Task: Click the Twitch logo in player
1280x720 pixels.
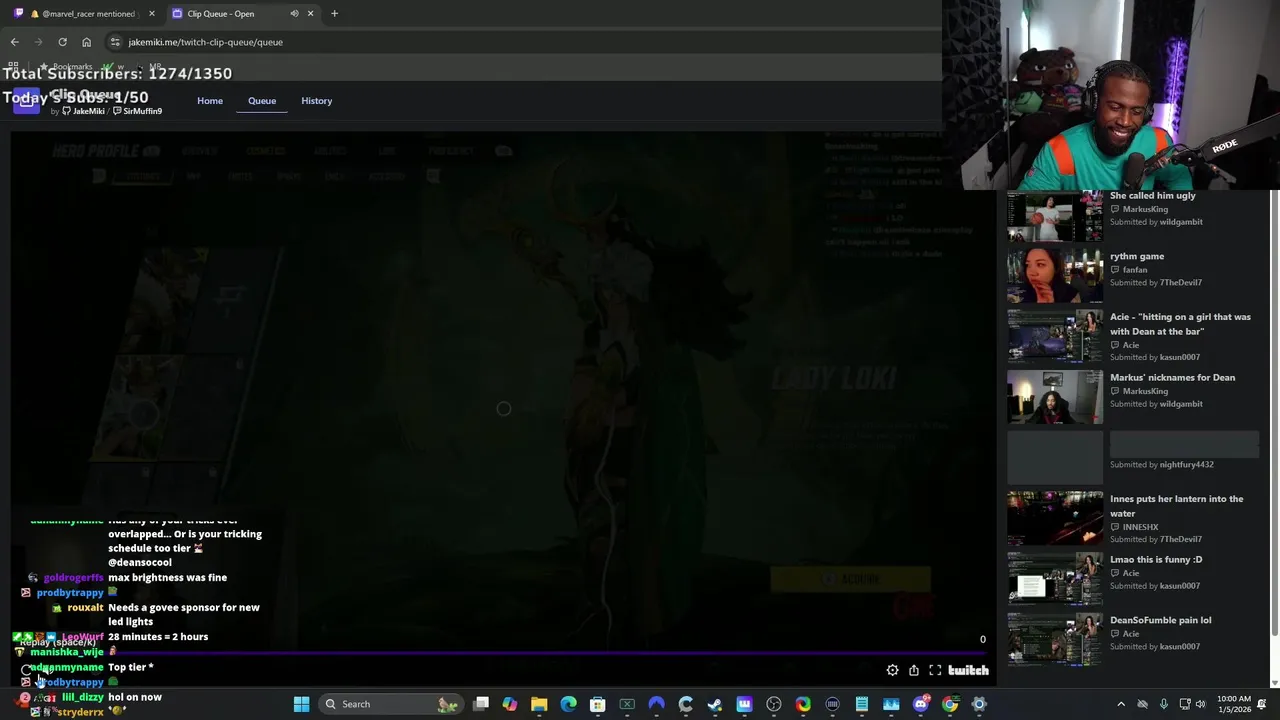Action: [x=968, y=671]
